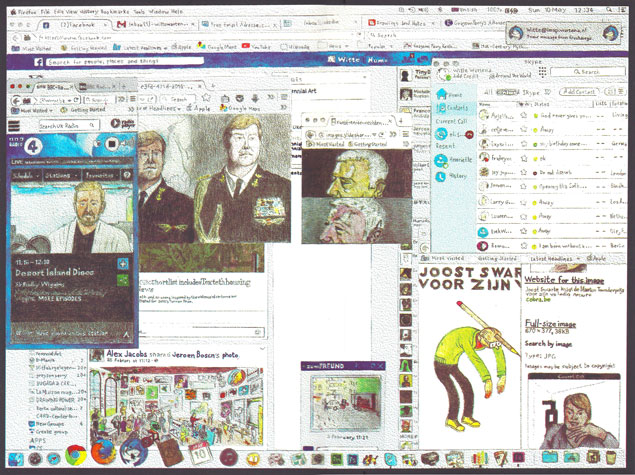635x475 pixels.
Task: Click the 'Website for this image' link
Action: pos(564,280)
